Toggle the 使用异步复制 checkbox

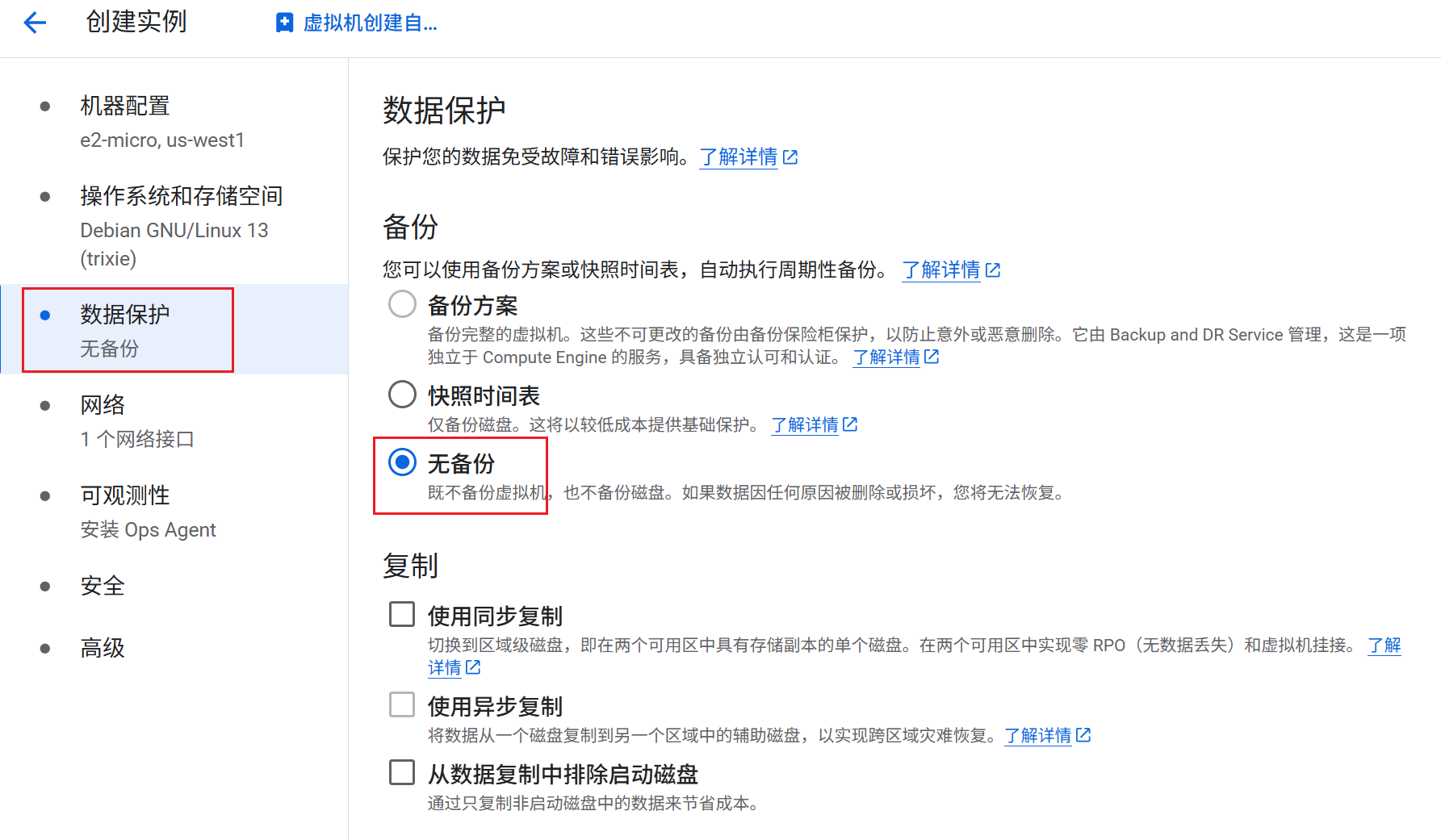click(x=402, y=704)
